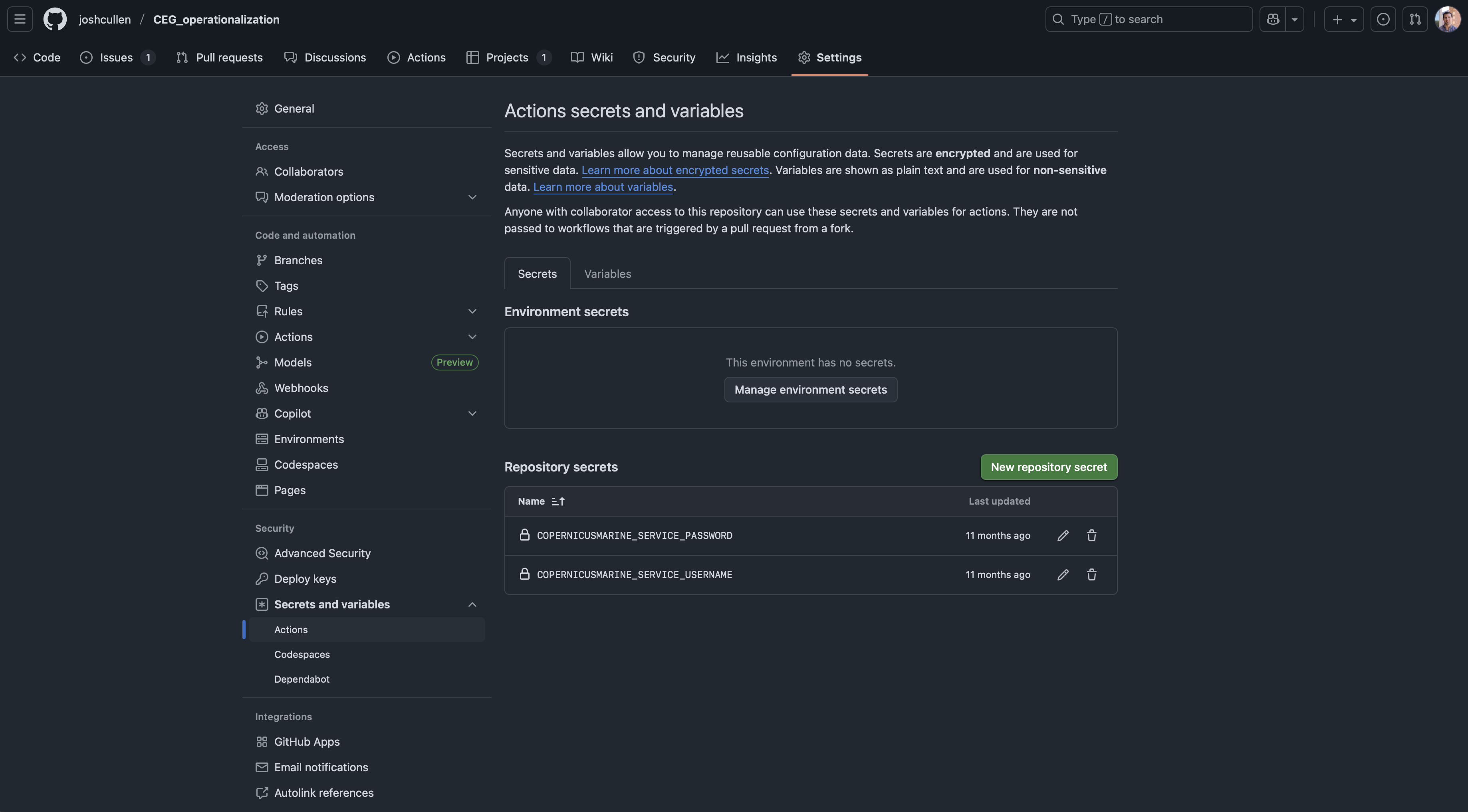Viewport: 1468px width, 812px height.
Task: Delete the COPERNICUSMARINE_SERVICE_USERNAME secret with trash icon
Action: coord(1091,575)
